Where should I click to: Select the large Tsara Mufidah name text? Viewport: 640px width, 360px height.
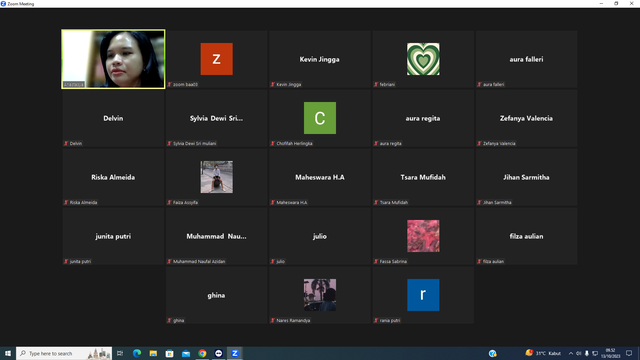pyautogui.click(x=423, y=177)
